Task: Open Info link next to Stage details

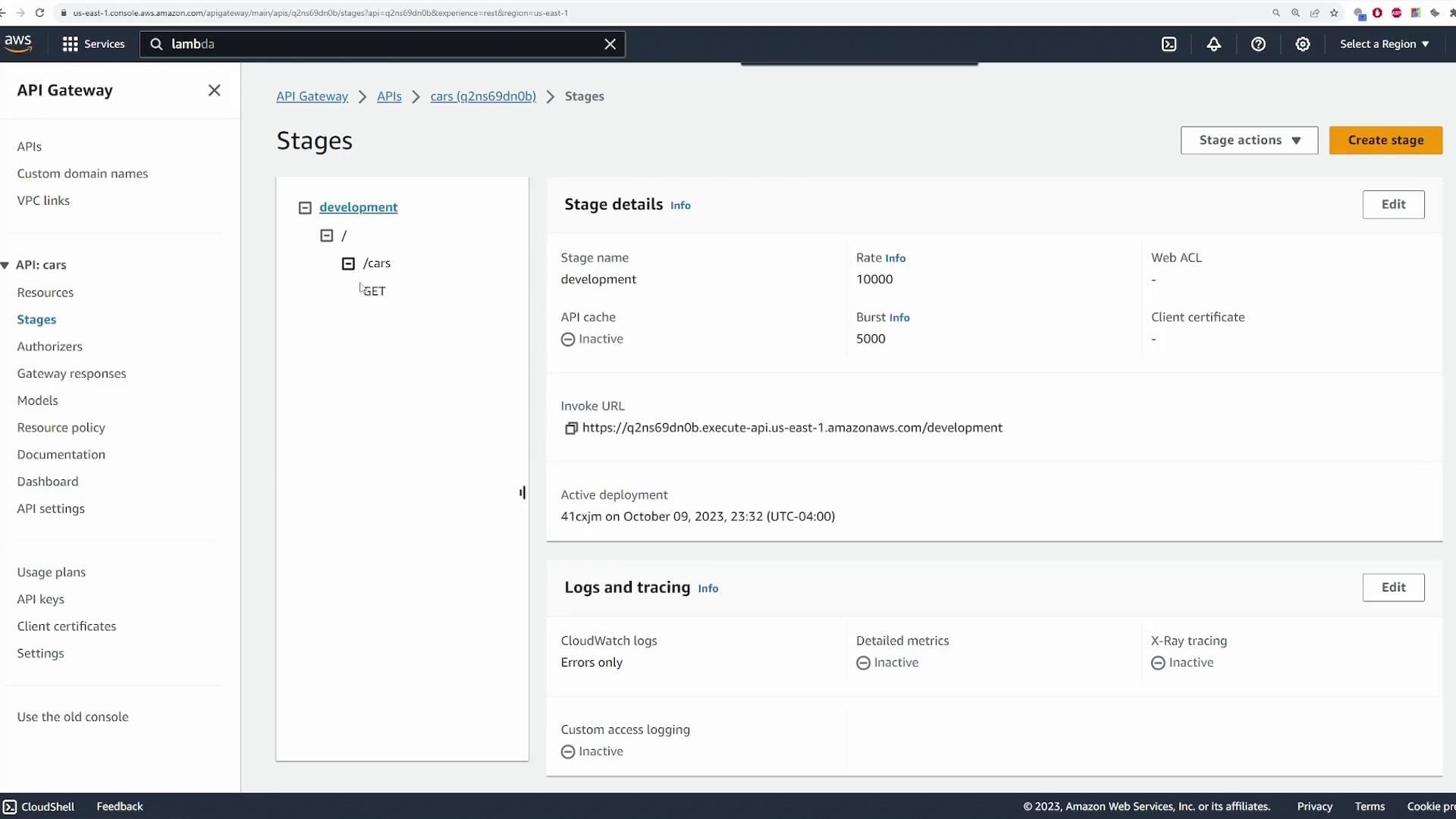Action: (x=680, y=206)
